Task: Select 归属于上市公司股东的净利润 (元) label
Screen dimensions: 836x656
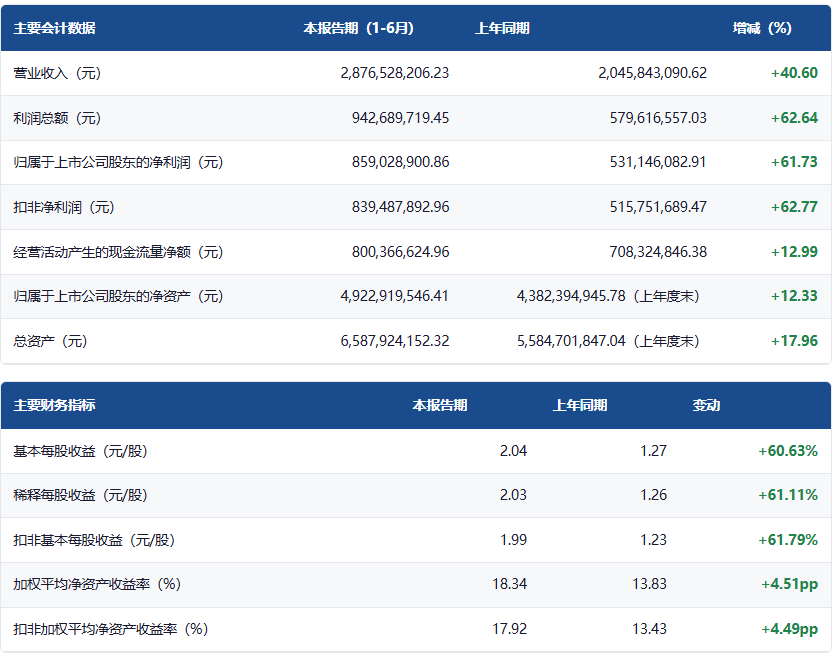Action: point(118,162)
